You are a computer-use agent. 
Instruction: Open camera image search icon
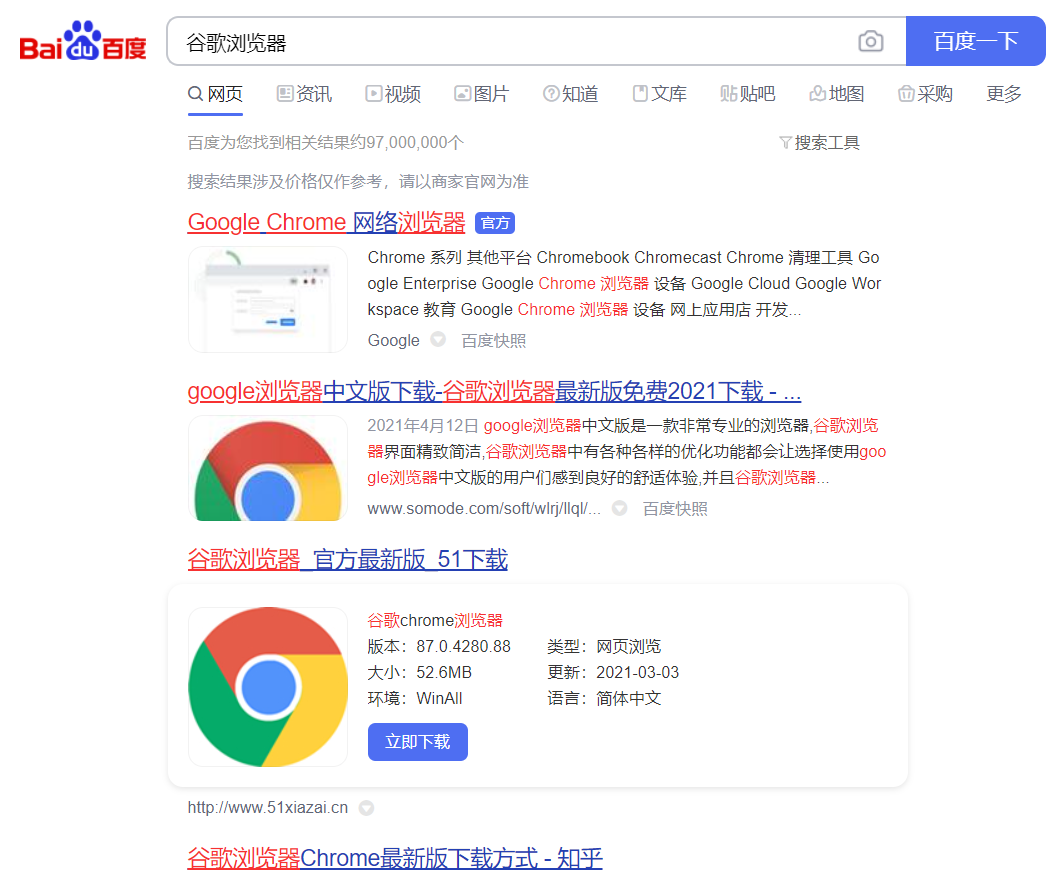coord(870,41)
